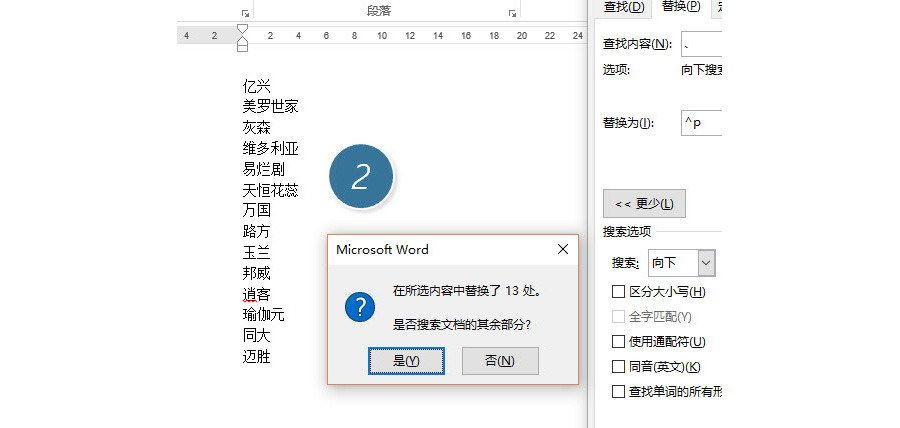Image resolution: width=900 pixels, height=428 pixels.
Task: Enable 同音(英文)(K) checkbox
Action: click(618, 366)
